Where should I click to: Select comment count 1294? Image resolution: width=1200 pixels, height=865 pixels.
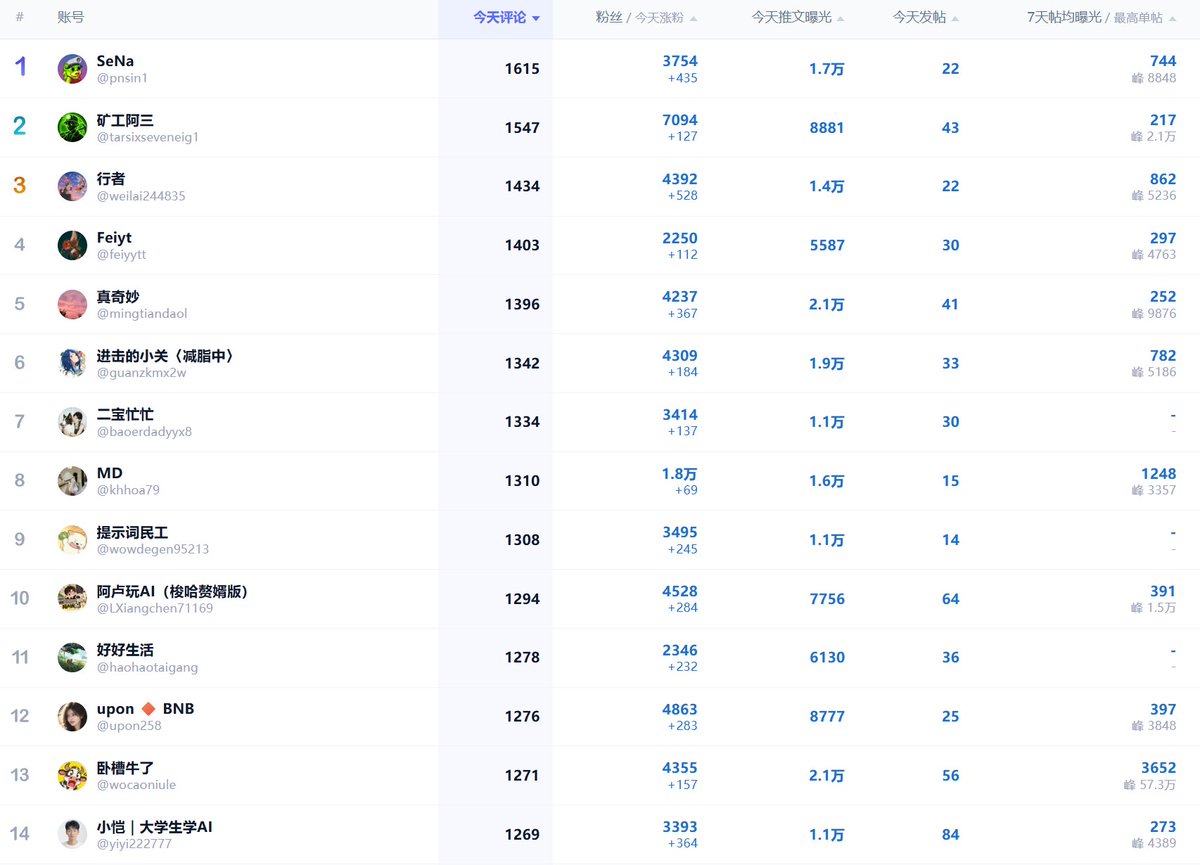[522, 599]
